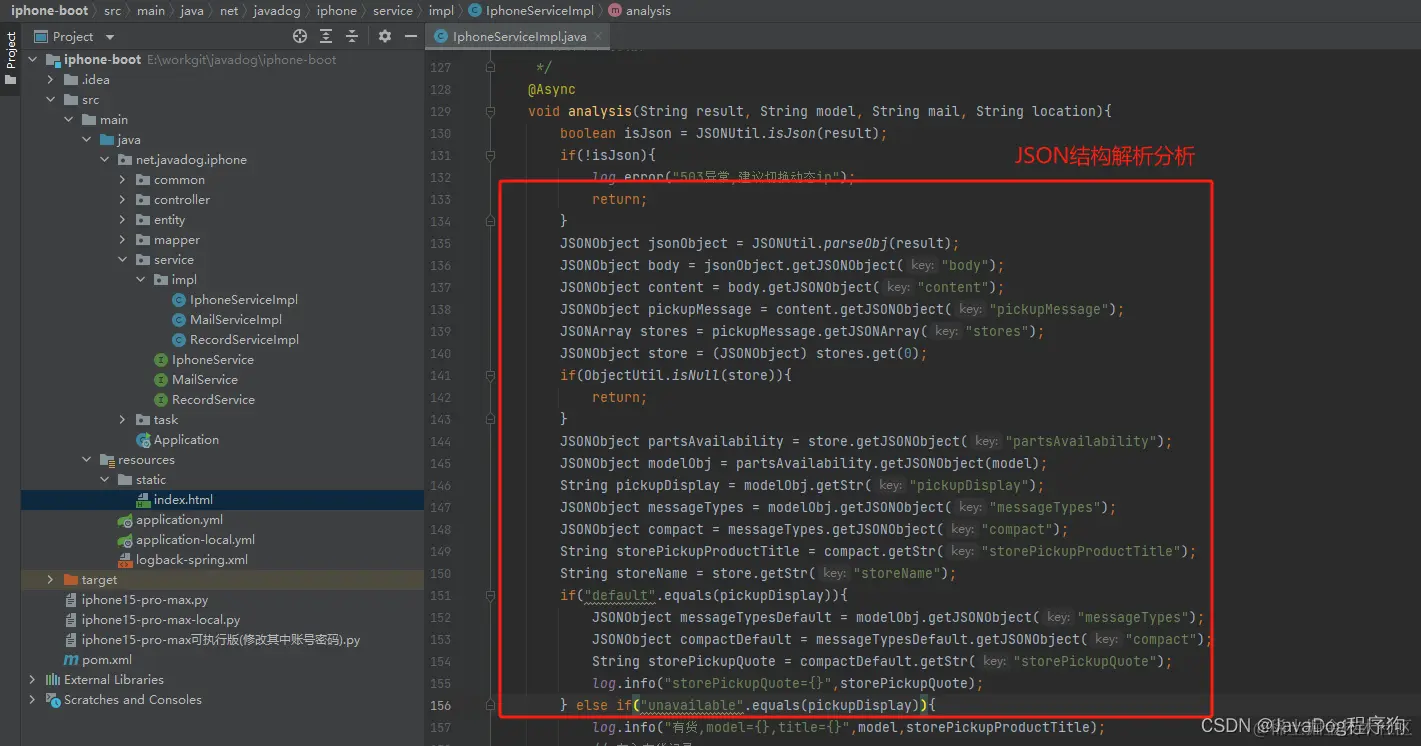Screen dimensions: 1421x746
Task: Click the fold marker at line 129
Action: (491, 111)
